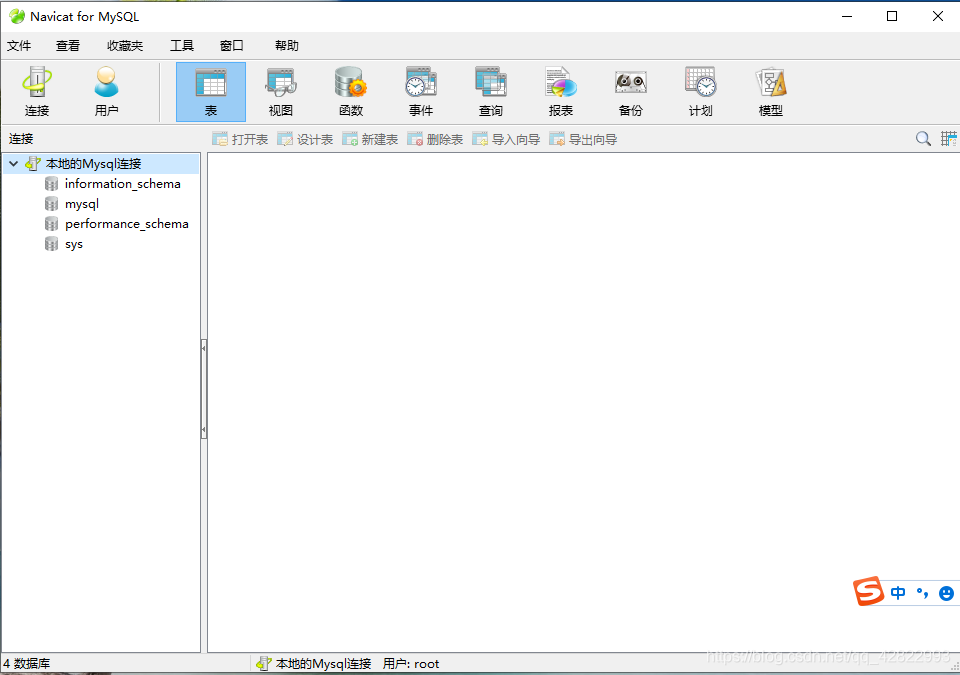This screenshot has height=675, width=960.
Task: Select the information_schema database
Action: (122, 184)
